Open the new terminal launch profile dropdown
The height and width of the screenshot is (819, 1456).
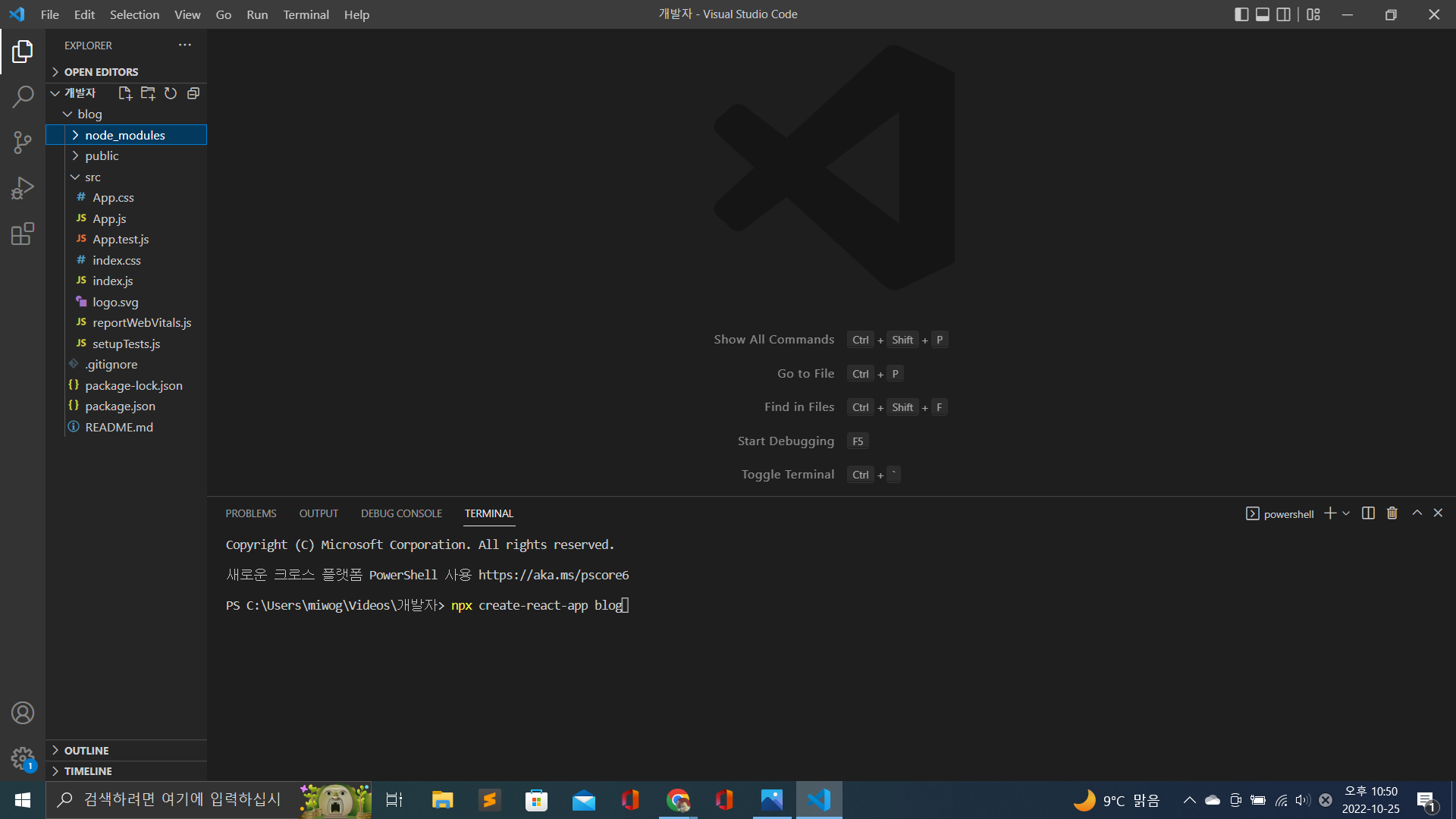1346,513
